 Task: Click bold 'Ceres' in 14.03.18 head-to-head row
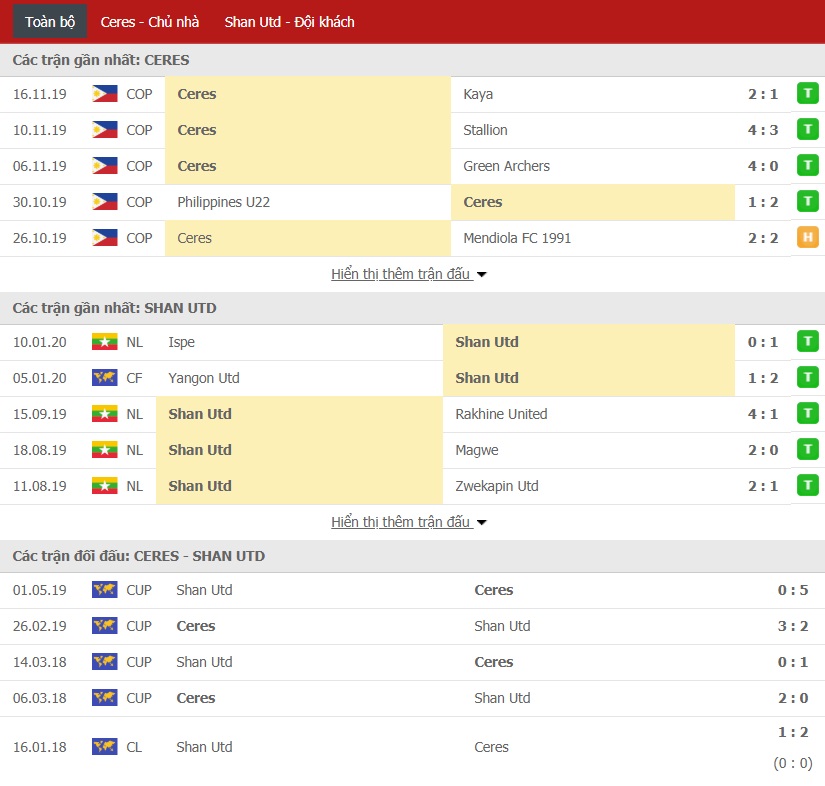point(494,662)
